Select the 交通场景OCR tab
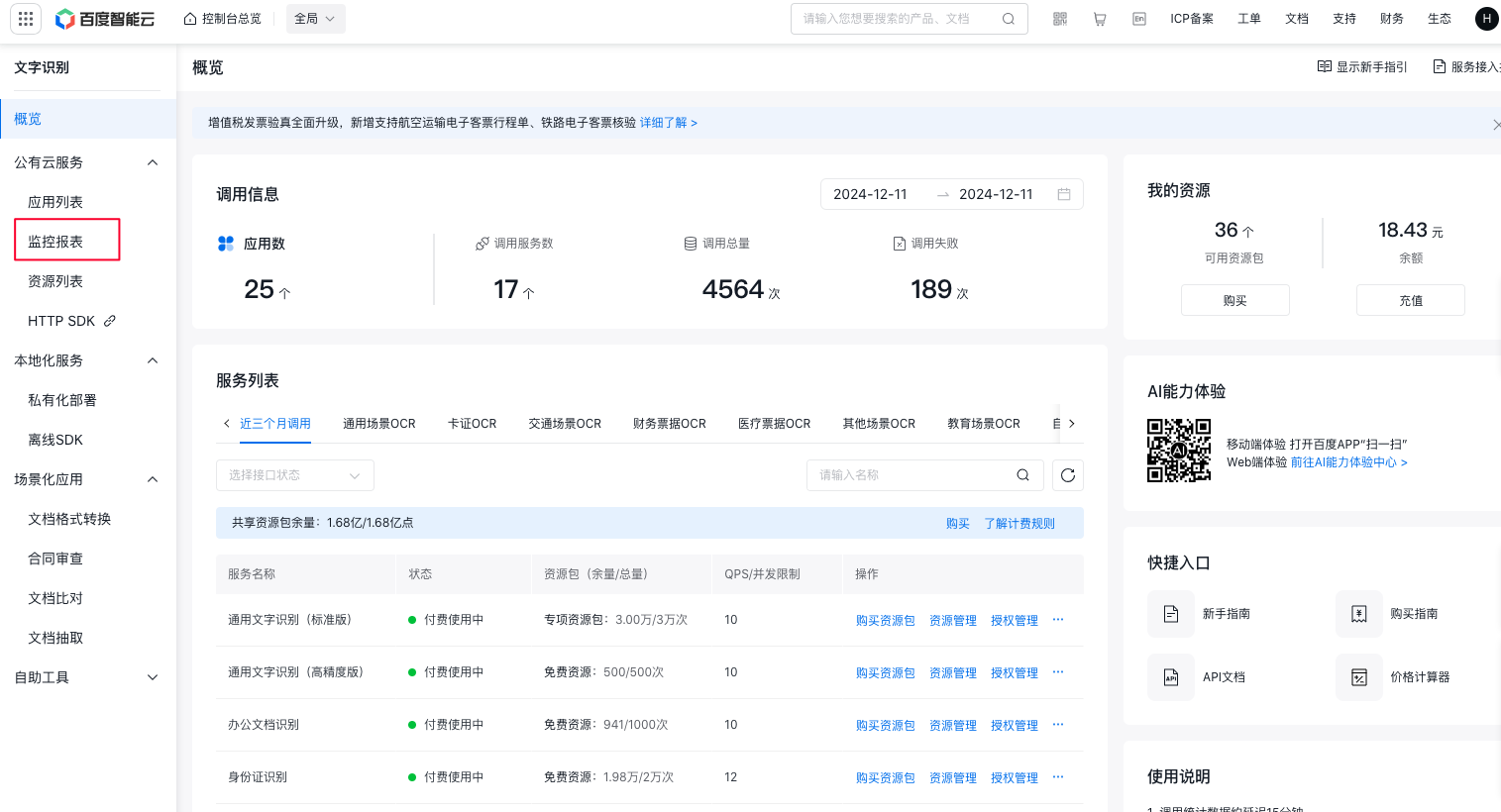 point(565,424)
